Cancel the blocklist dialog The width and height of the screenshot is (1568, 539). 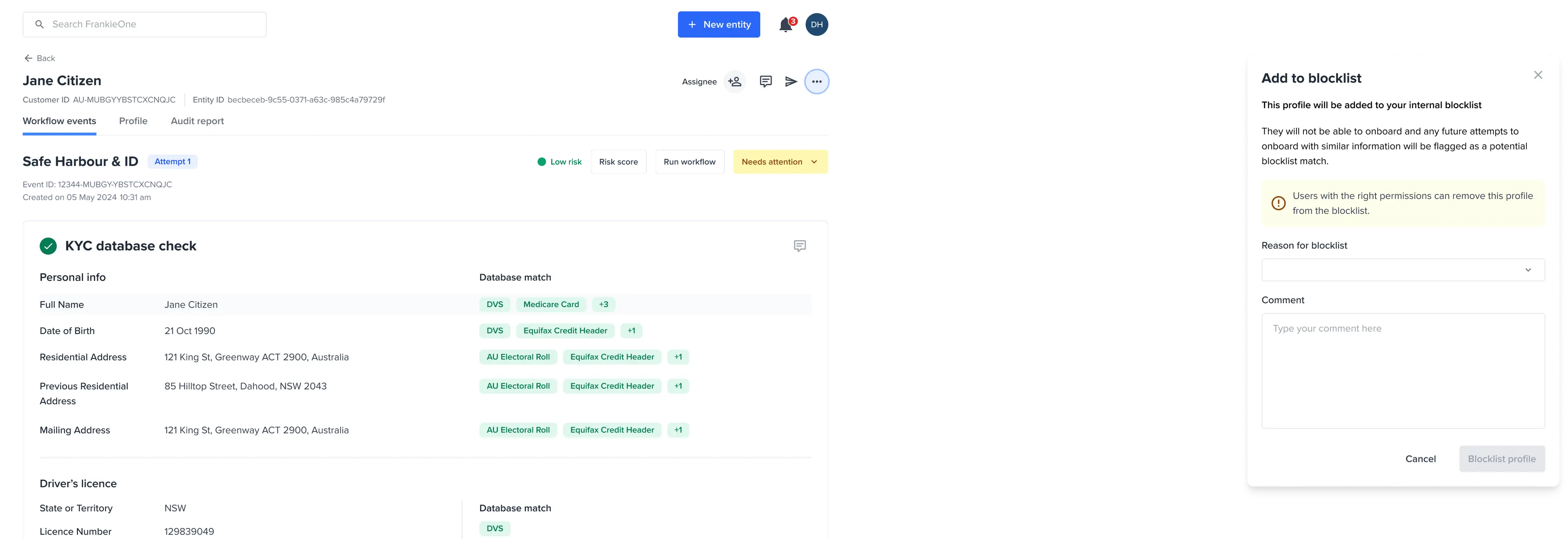[x=1420, y=459]
